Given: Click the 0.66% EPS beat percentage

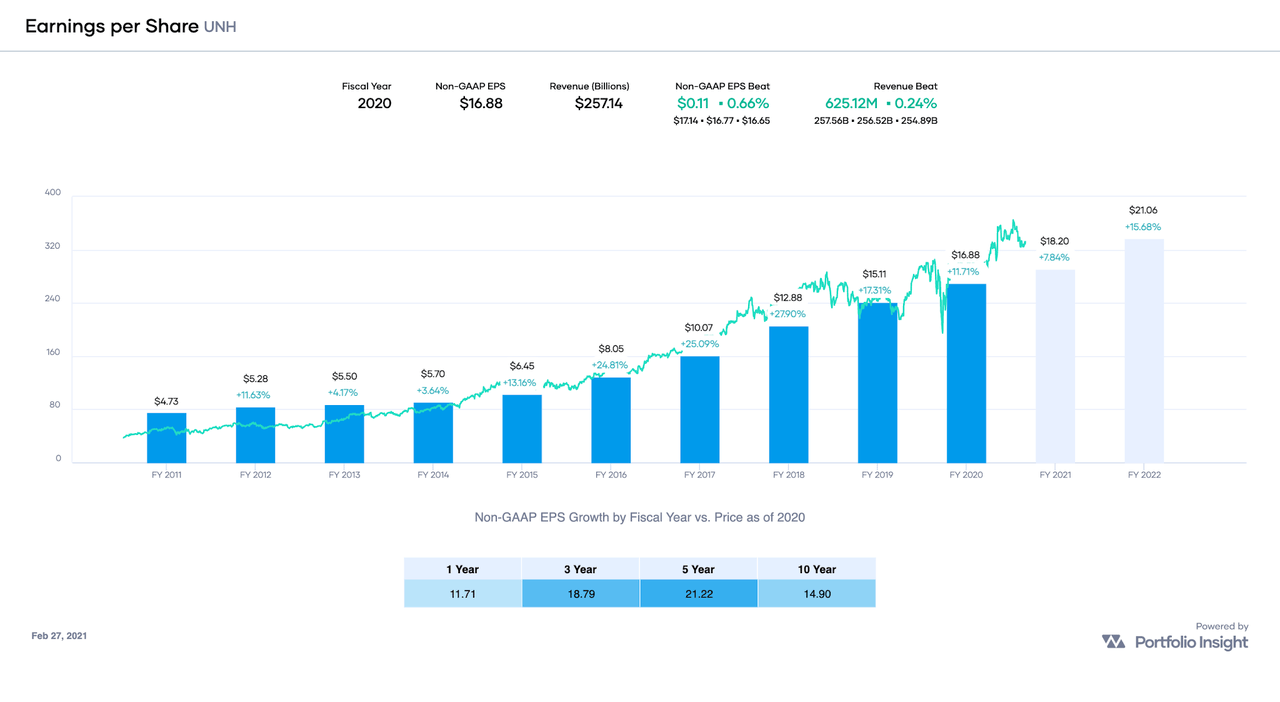Looking at the screenshot, I should tap(748, 103).
